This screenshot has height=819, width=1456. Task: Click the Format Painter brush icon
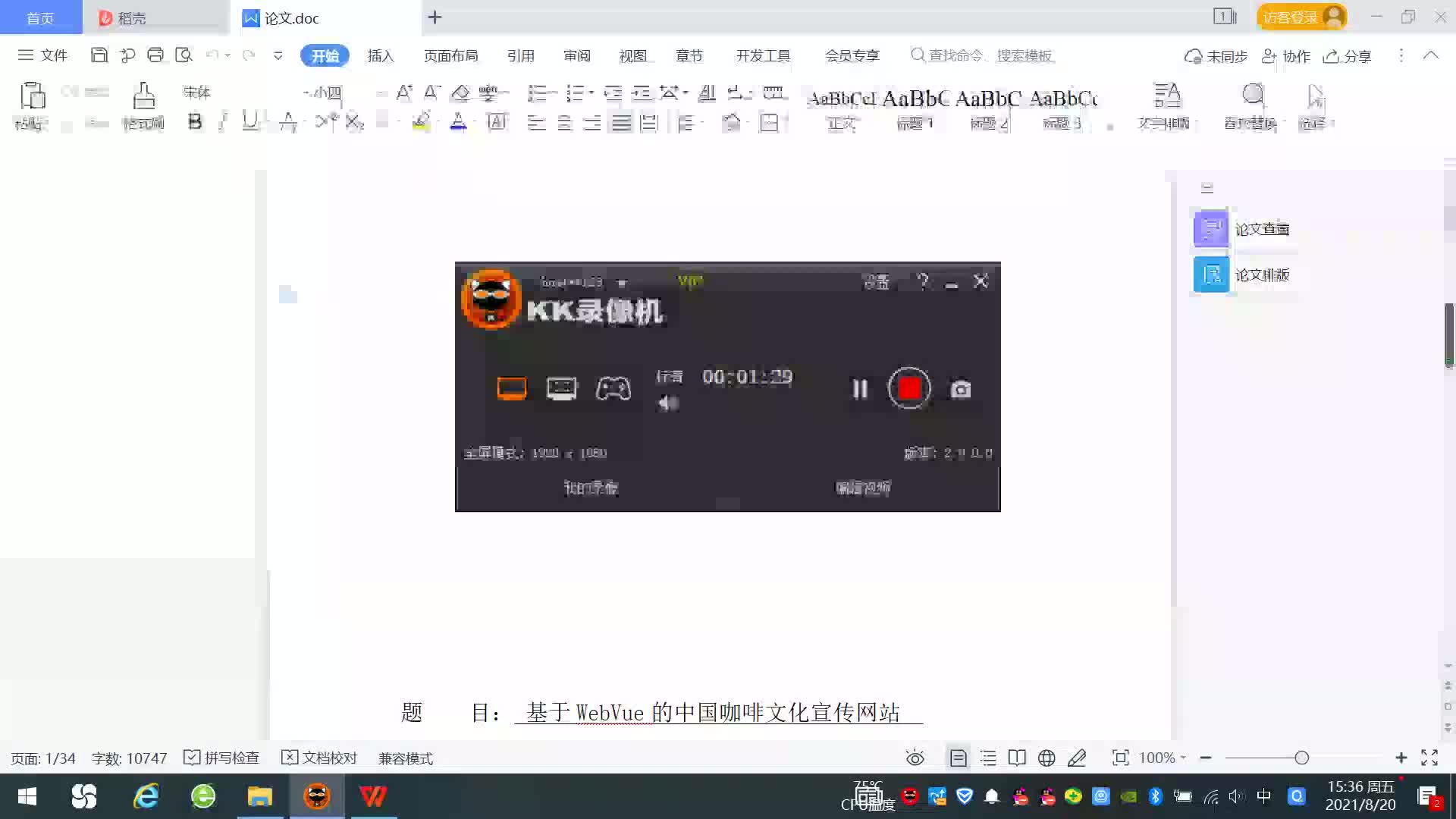point(143,97)
